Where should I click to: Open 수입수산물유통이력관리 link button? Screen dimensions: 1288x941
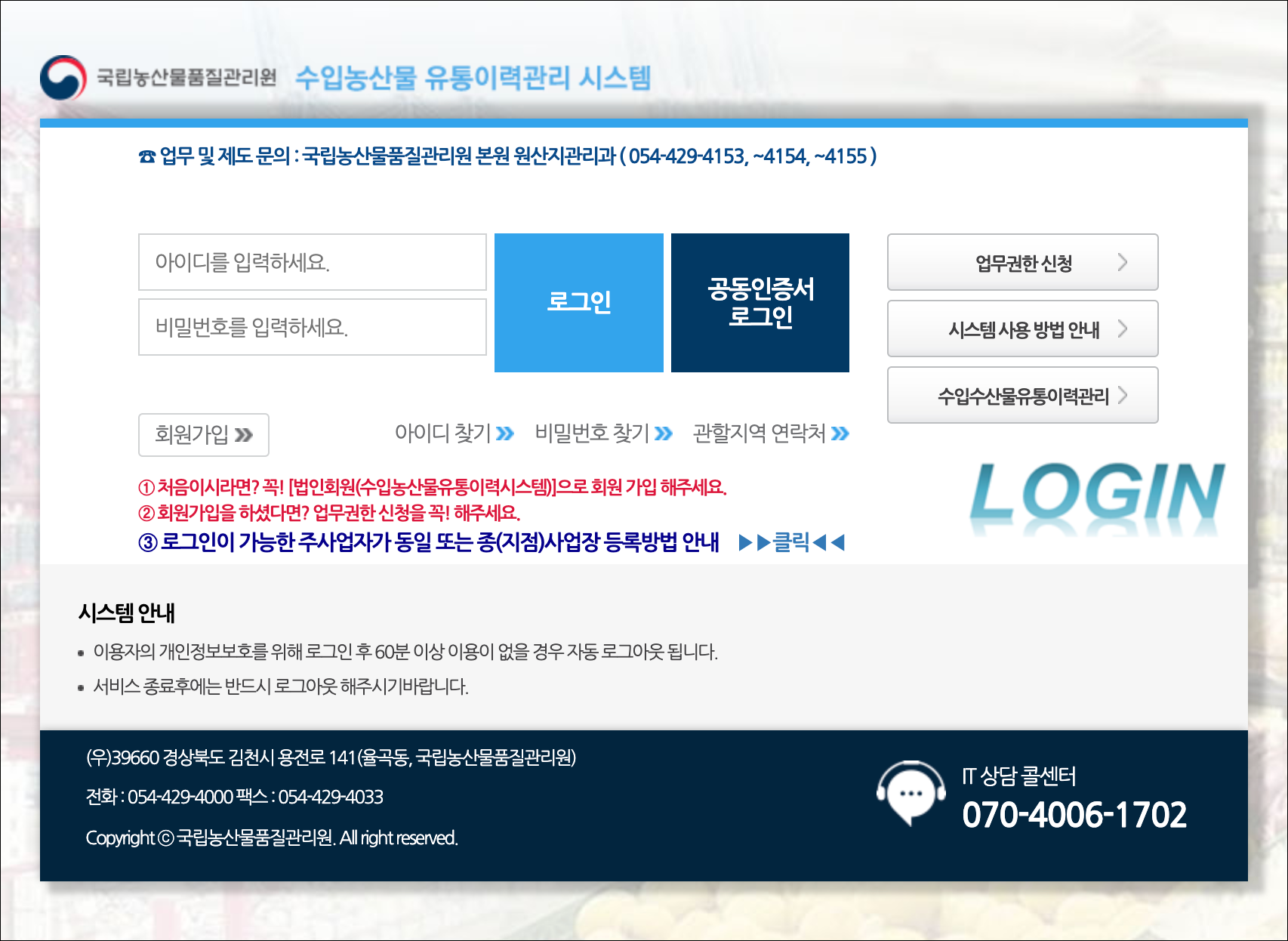coord(1023,395)
